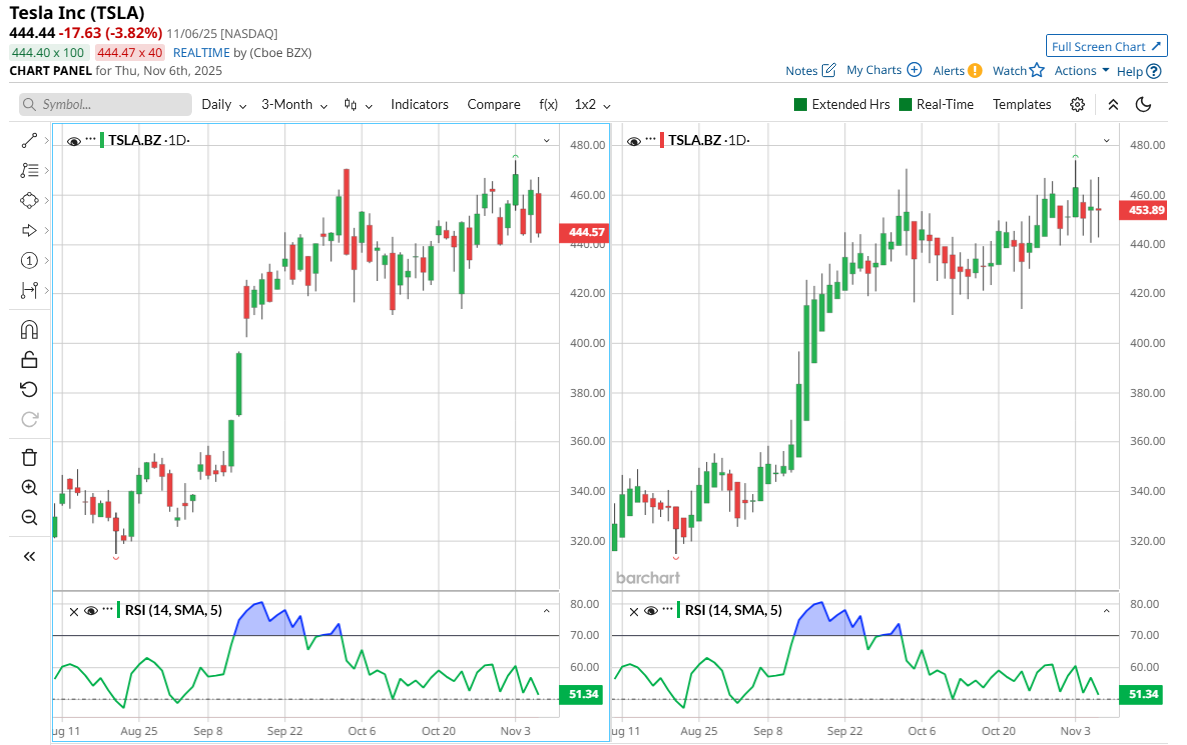Click right chart red TSLA.BZ color bar

[662, 140]
